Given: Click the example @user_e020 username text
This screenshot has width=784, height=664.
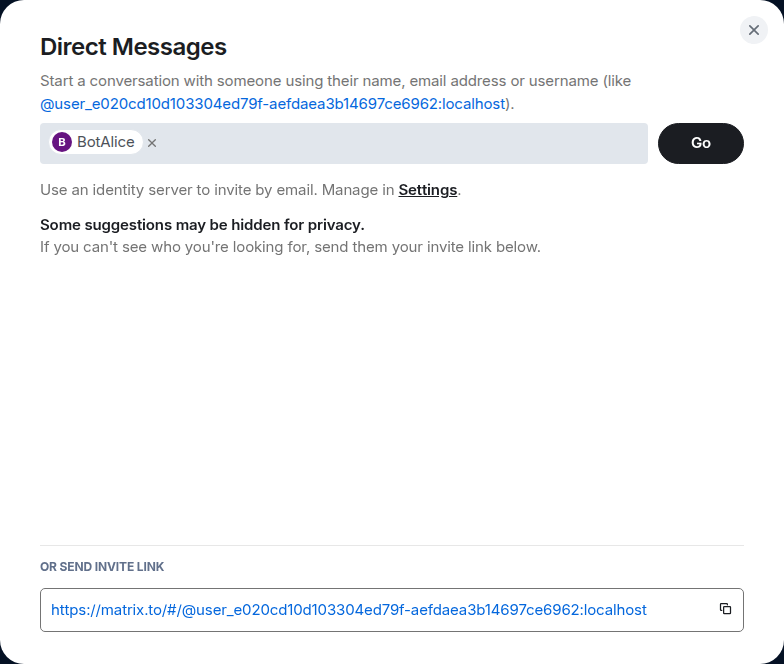Looking at the screenshot, I should tap(273, 103).
